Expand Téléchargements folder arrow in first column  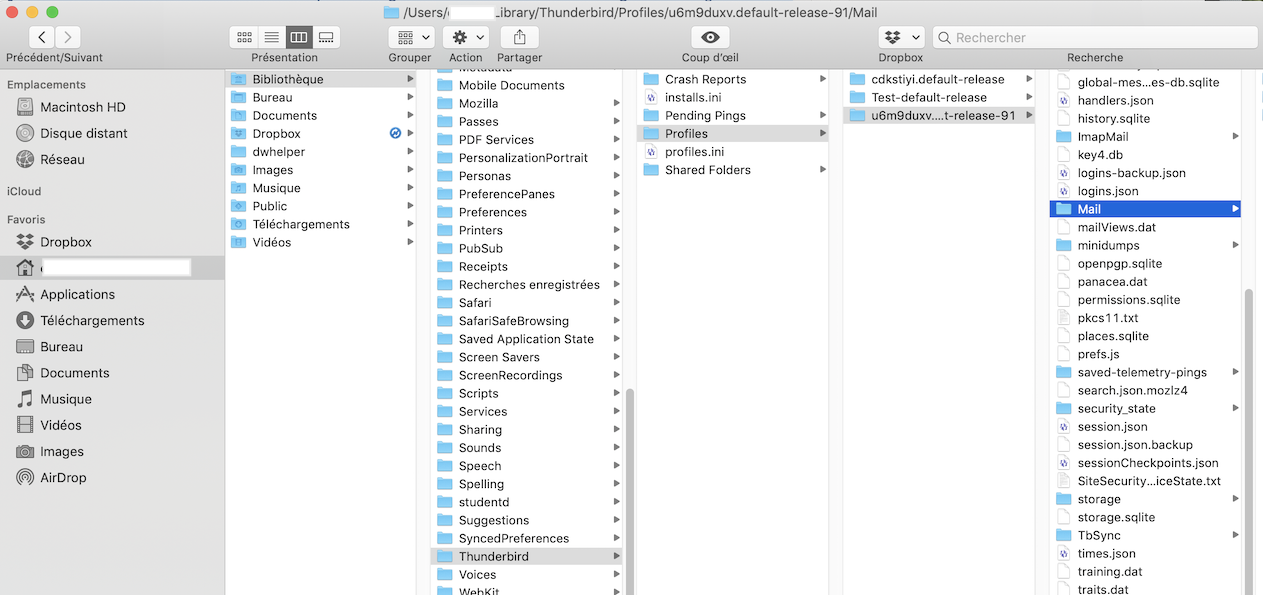point(410,224)
